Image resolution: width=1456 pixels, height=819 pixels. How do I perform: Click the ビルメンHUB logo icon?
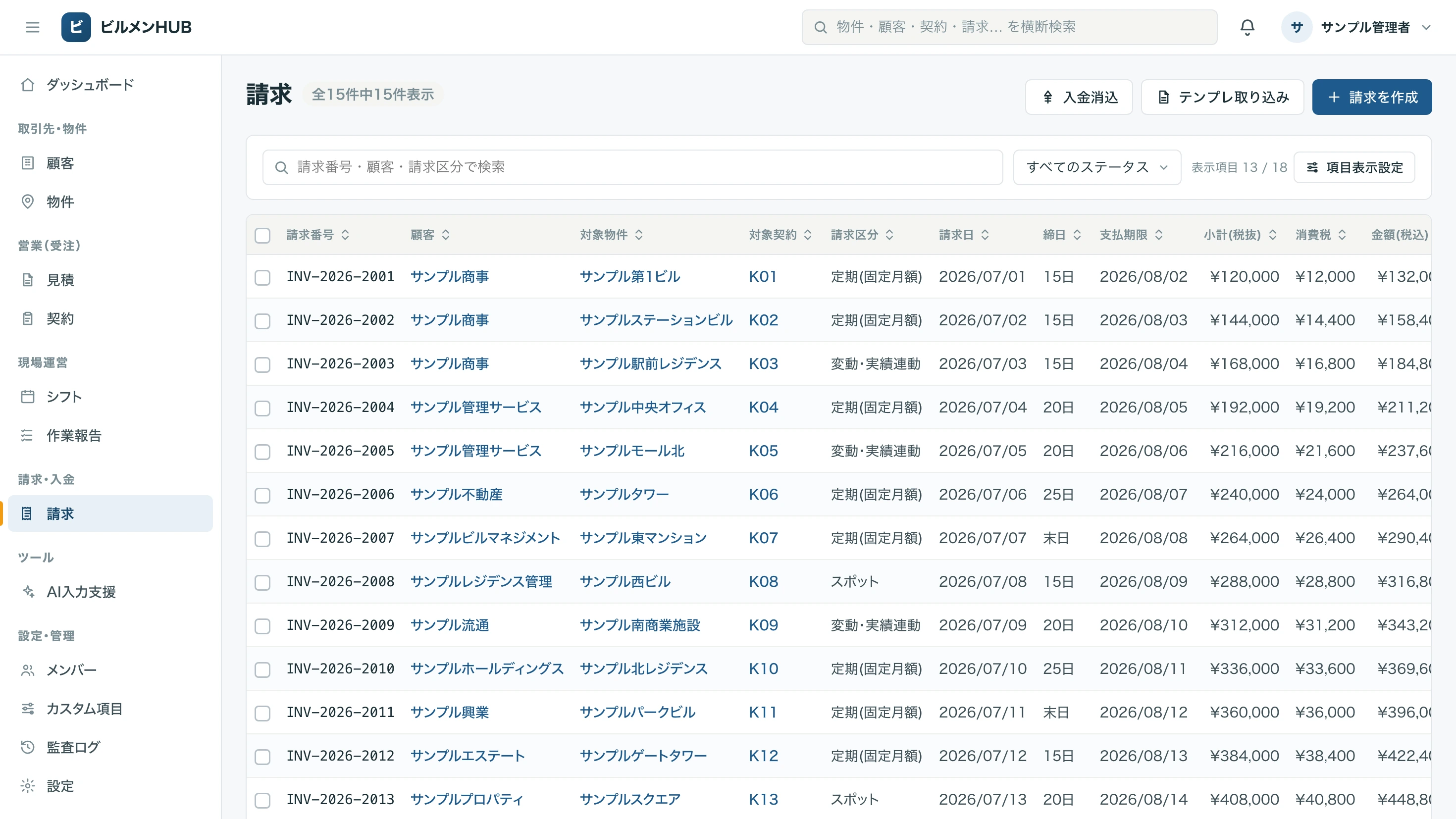pyautogui.click(x=76, y=27)
